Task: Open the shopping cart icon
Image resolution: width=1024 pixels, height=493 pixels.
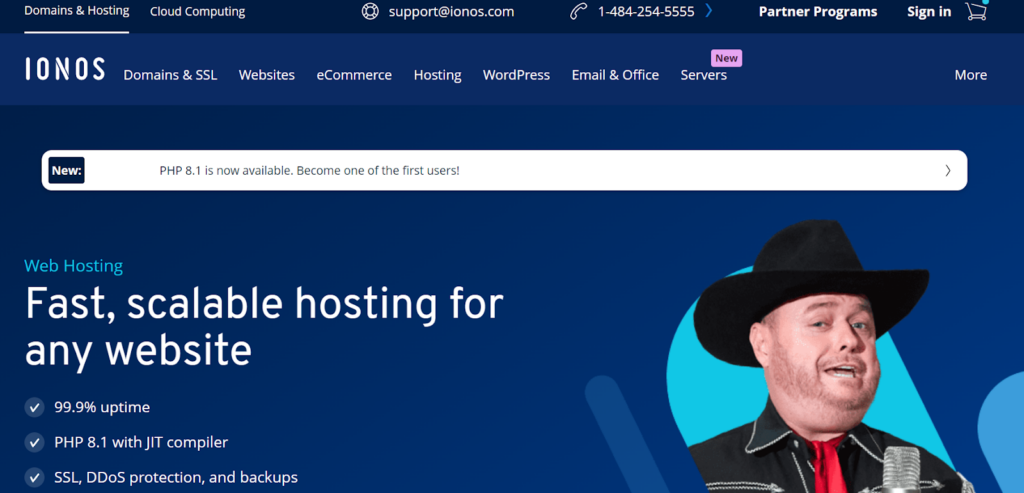Action: click(976, 11)
